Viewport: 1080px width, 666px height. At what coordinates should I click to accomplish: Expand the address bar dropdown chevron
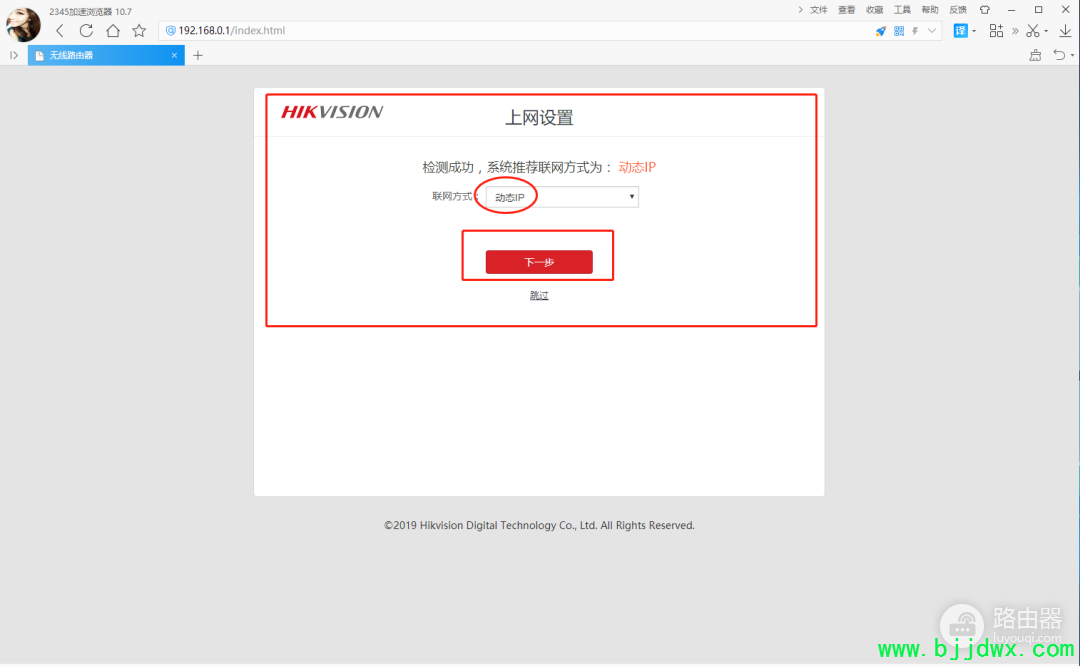932,31
